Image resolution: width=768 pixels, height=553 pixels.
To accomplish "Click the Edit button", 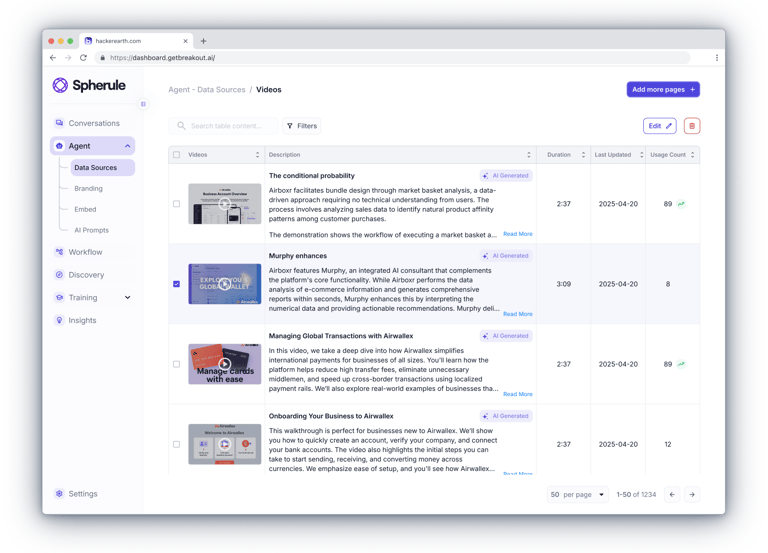I will coord(660,126).
